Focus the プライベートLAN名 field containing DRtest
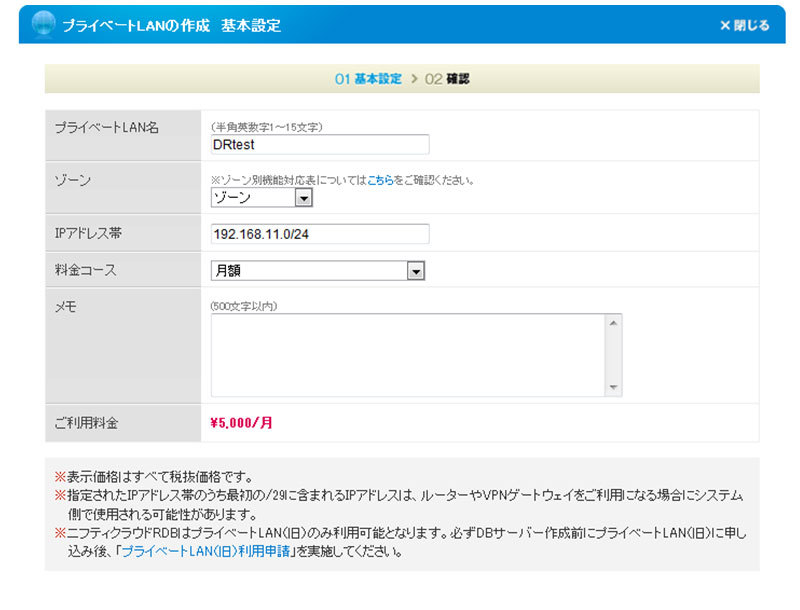 319,145
